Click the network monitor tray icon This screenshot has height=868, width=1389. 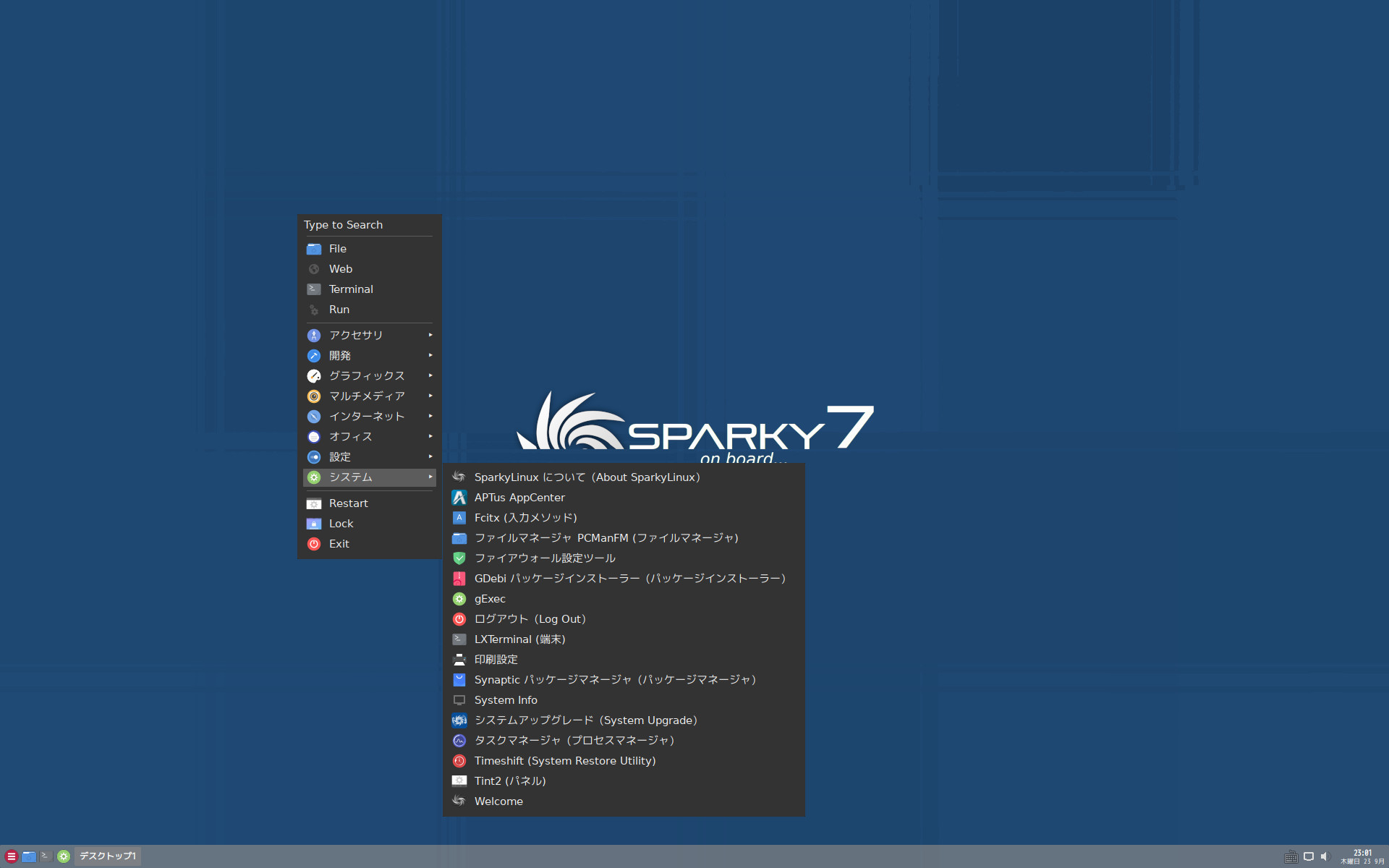point(1309,856)
